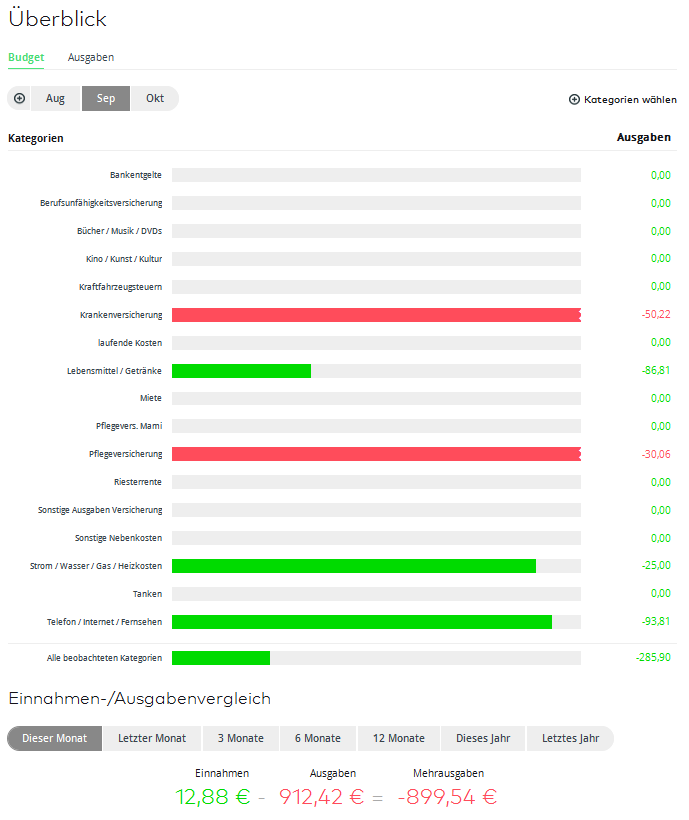The image size is (689, 820).
Task: Choose the Letzter Monat period
Action: point(152,739)
